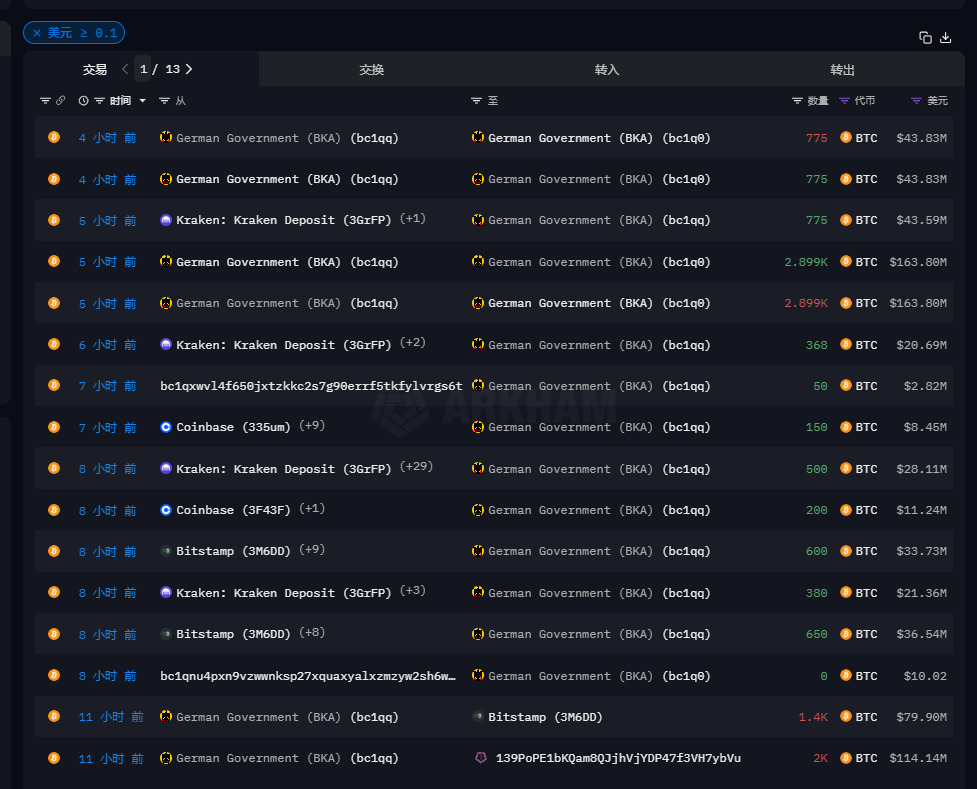Viewport: 977px width, 789px height.
Task: Switch to the 交换 tab
Action: coord(372,70)
